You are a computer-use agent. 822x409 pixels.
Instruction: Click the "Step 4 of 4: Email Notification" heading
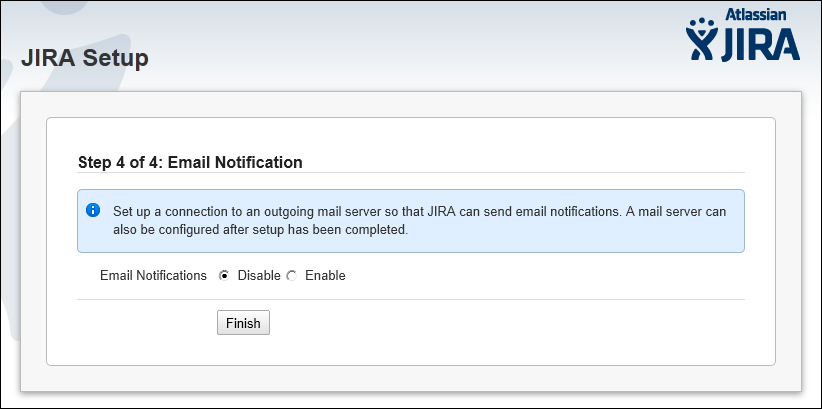[x=190, y=163]
